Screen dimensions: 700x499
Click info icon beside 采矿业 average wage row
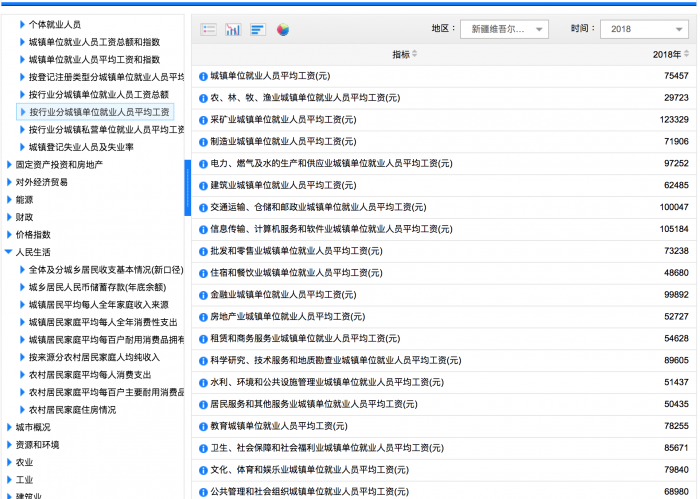pos(203,120)
